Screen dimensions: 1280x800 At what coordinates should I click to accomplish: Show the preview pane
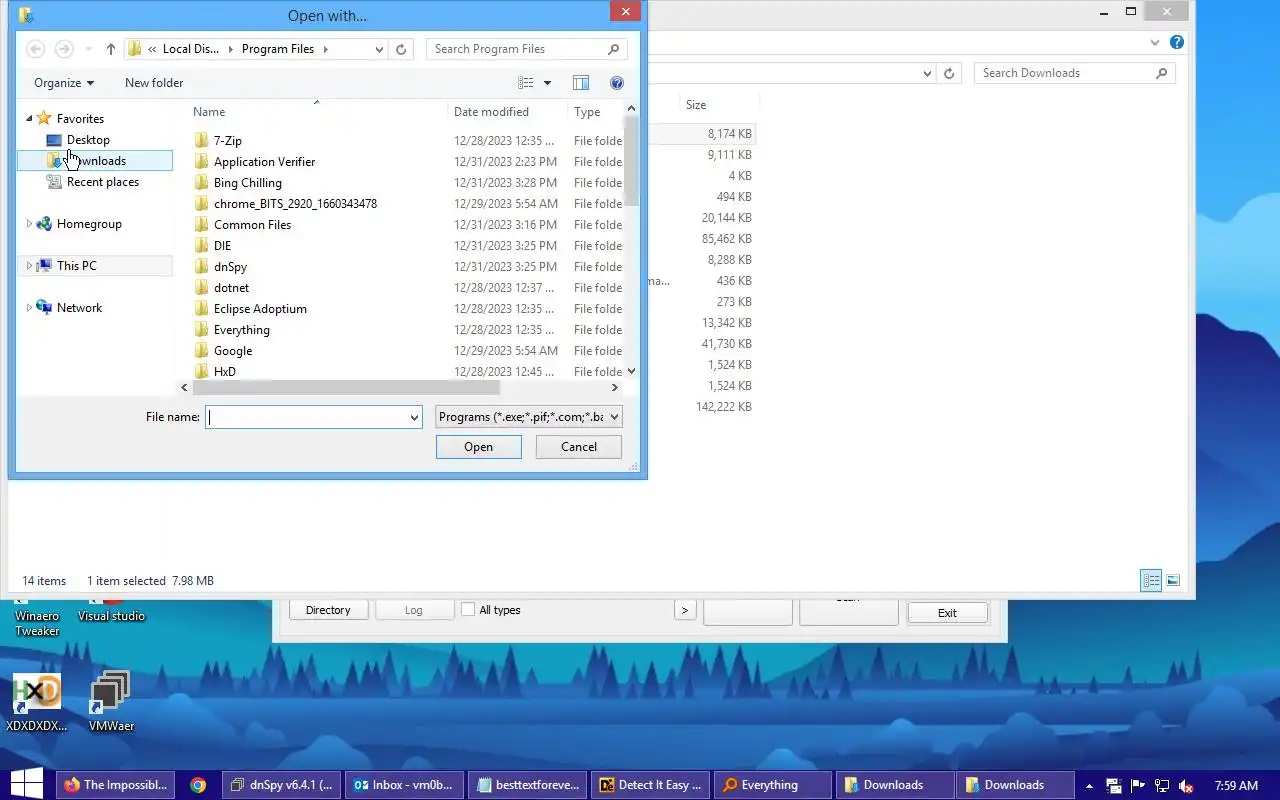581,83
